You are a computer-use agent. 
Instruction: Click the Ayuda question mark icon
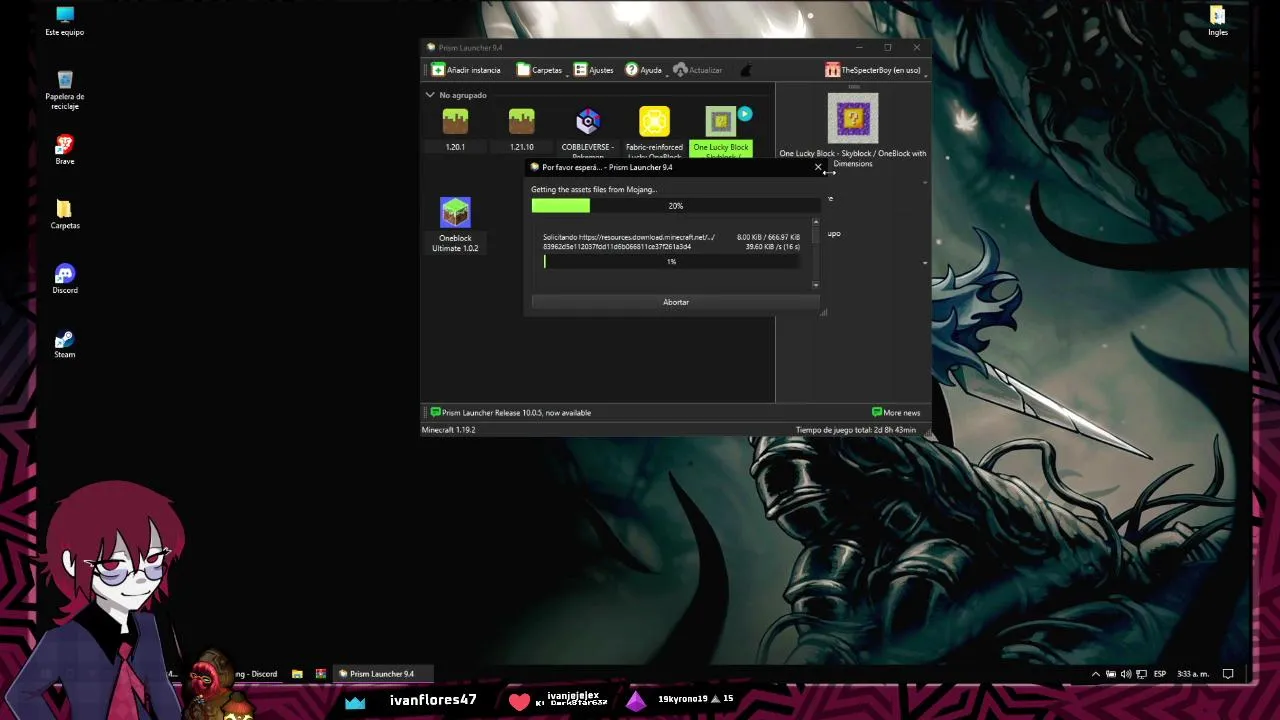point(632,70)
